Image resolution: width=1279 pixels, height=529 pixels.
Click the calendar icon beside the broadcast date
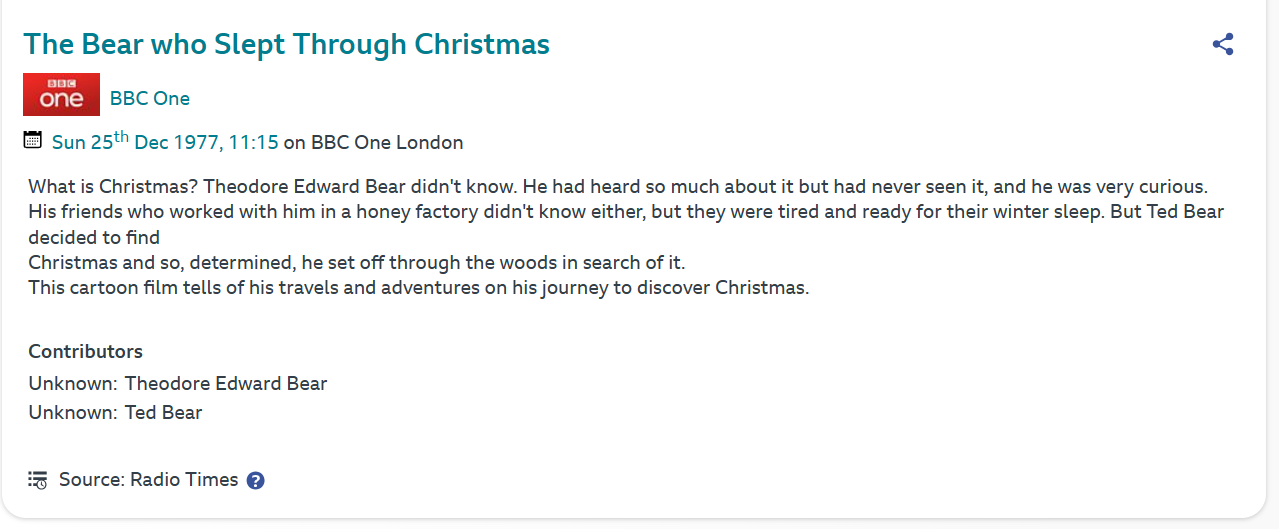pyautogui.click(x=33, y=140)
